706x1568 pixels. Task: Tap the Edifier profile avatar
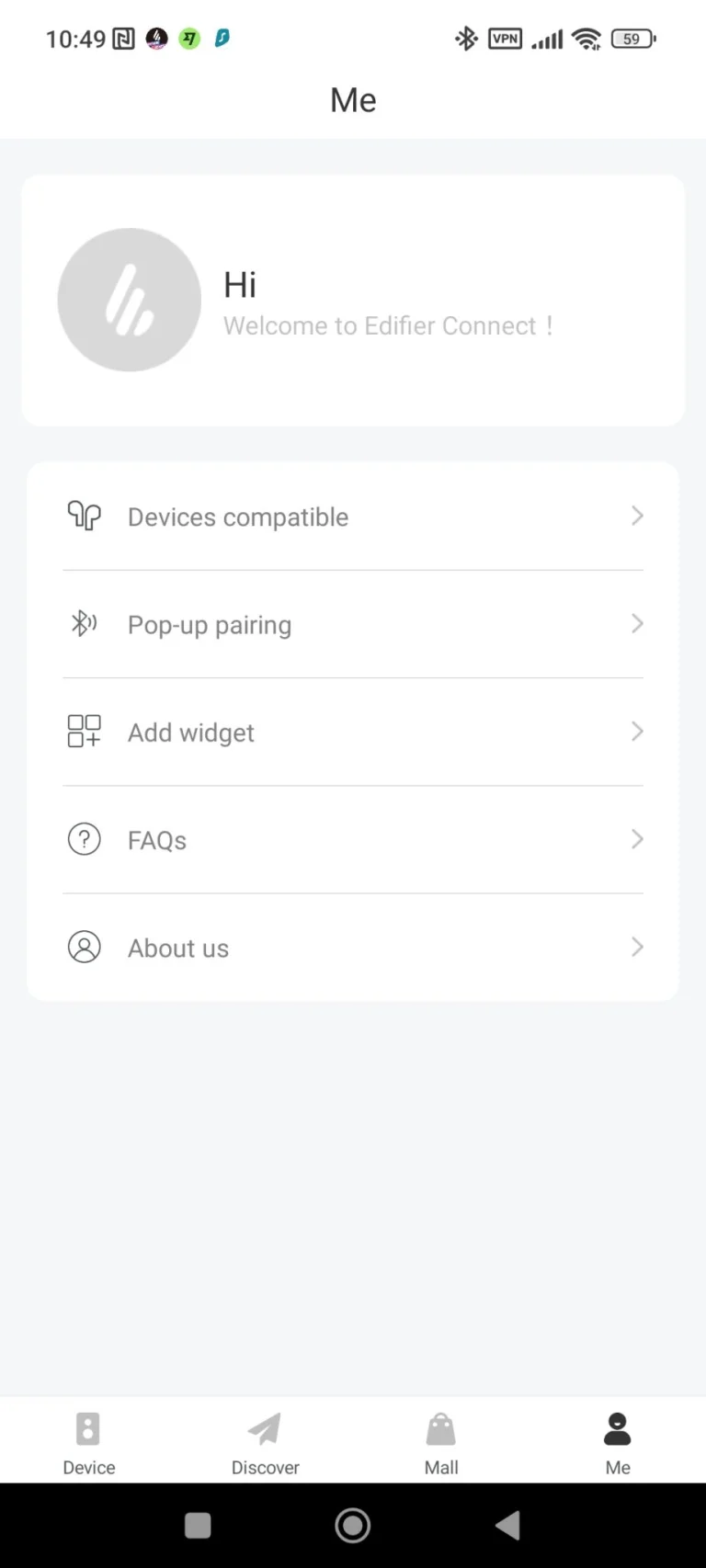tap(130, 300)
